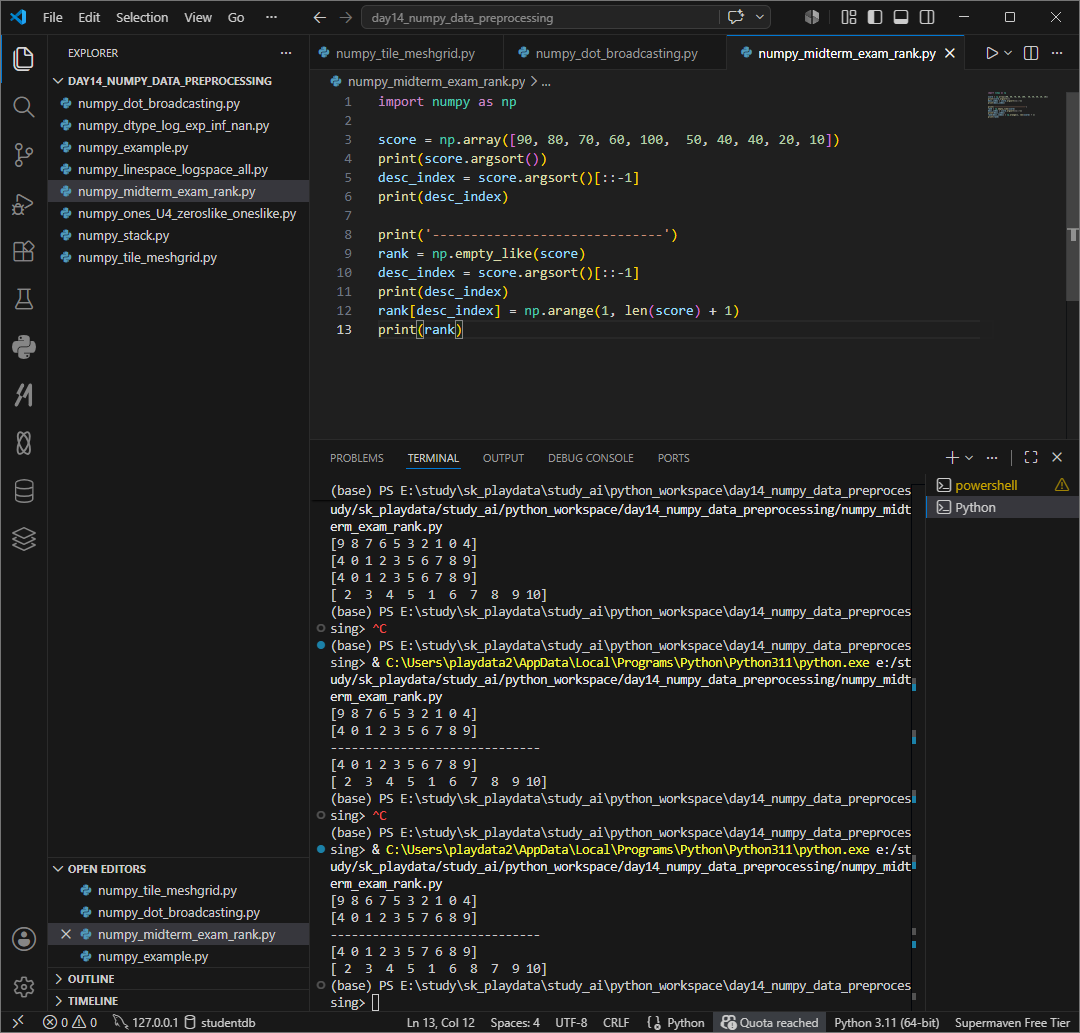Open the View menu
The image size is (1080, 1033).
198,17
